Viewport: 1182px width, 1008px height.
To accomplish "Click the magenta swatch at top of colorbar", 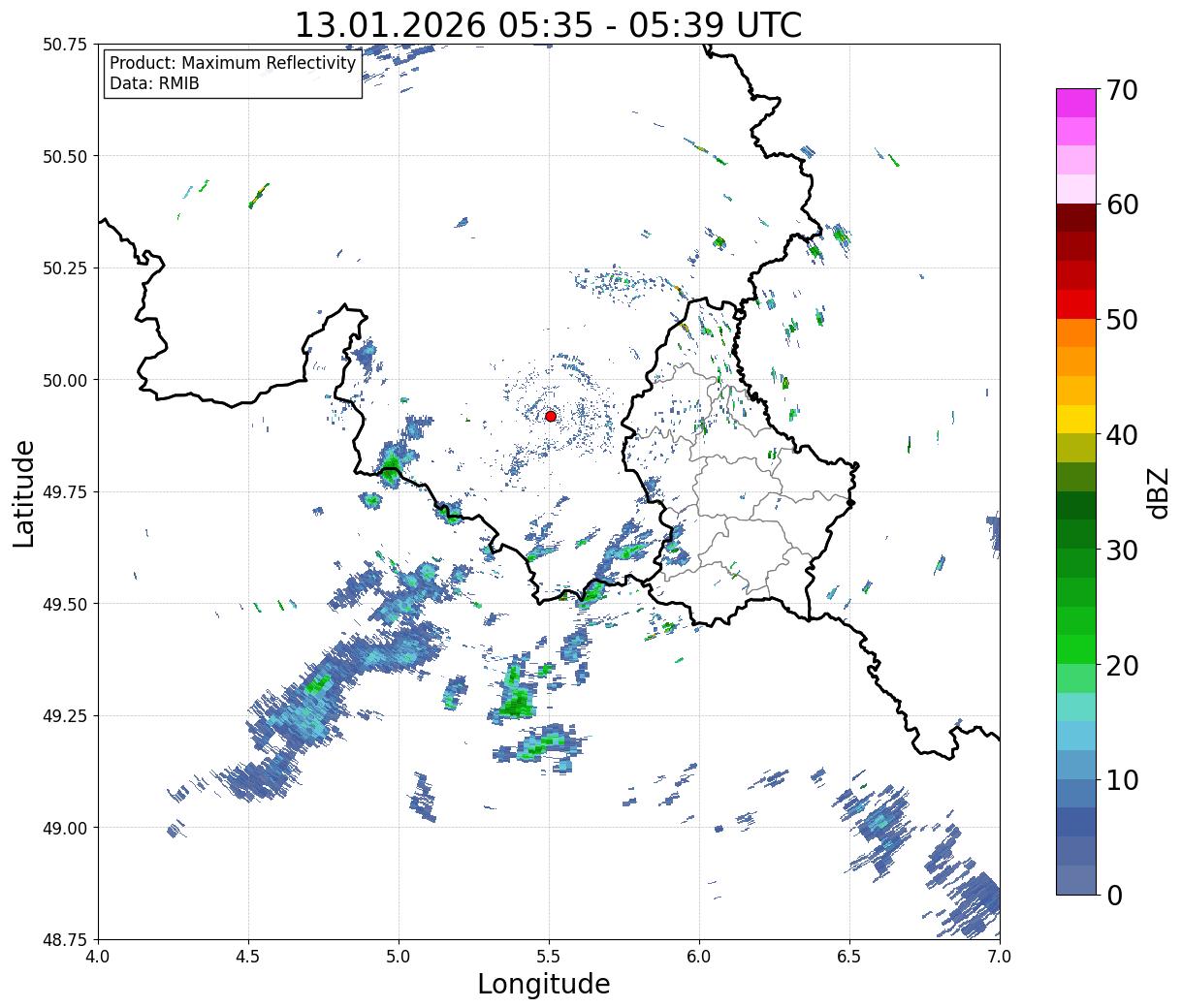I will click(x=1076, y=103).
